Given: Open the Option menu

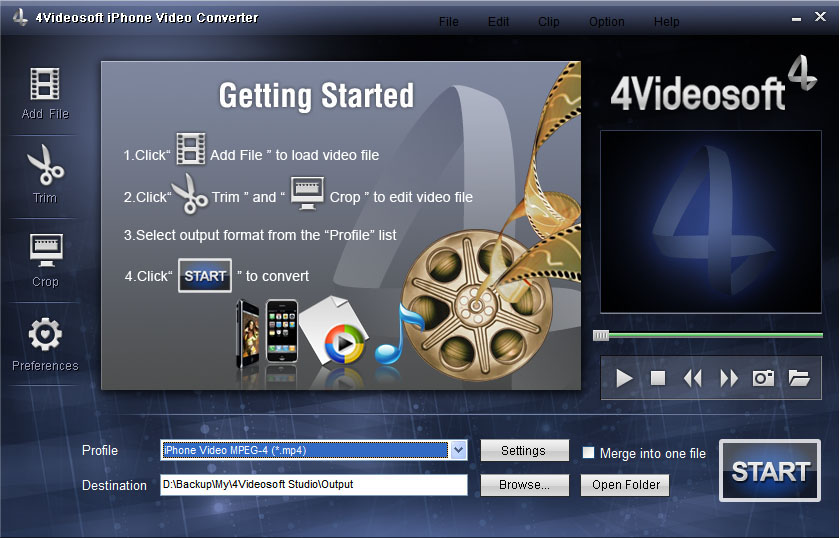Looking at the screenshot, I should [x=606, y=22].
